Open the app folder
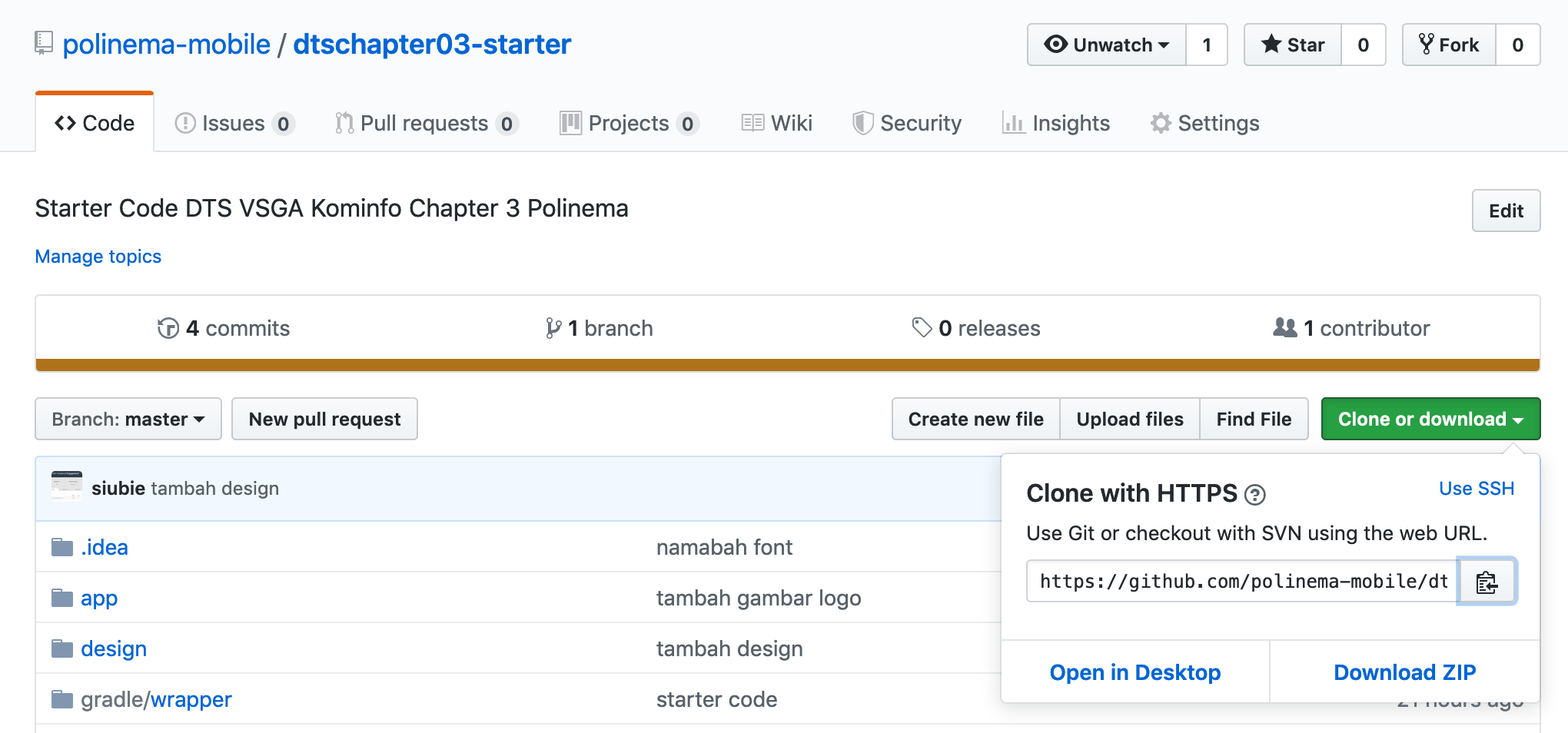This screenshot has height=733, width=1568. click(x=99, y=599)
